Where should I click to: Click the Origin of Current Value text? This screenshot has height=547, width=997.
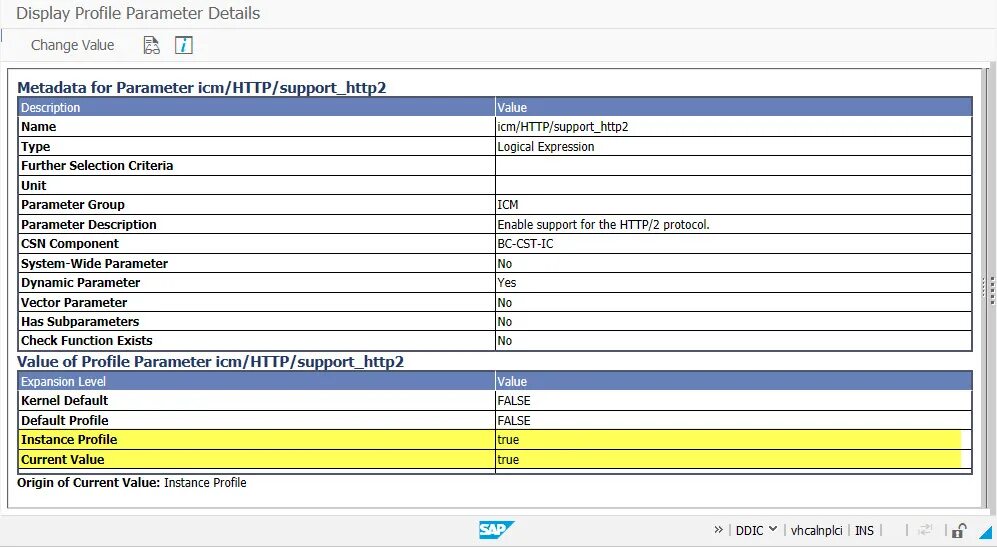point(132,483)
